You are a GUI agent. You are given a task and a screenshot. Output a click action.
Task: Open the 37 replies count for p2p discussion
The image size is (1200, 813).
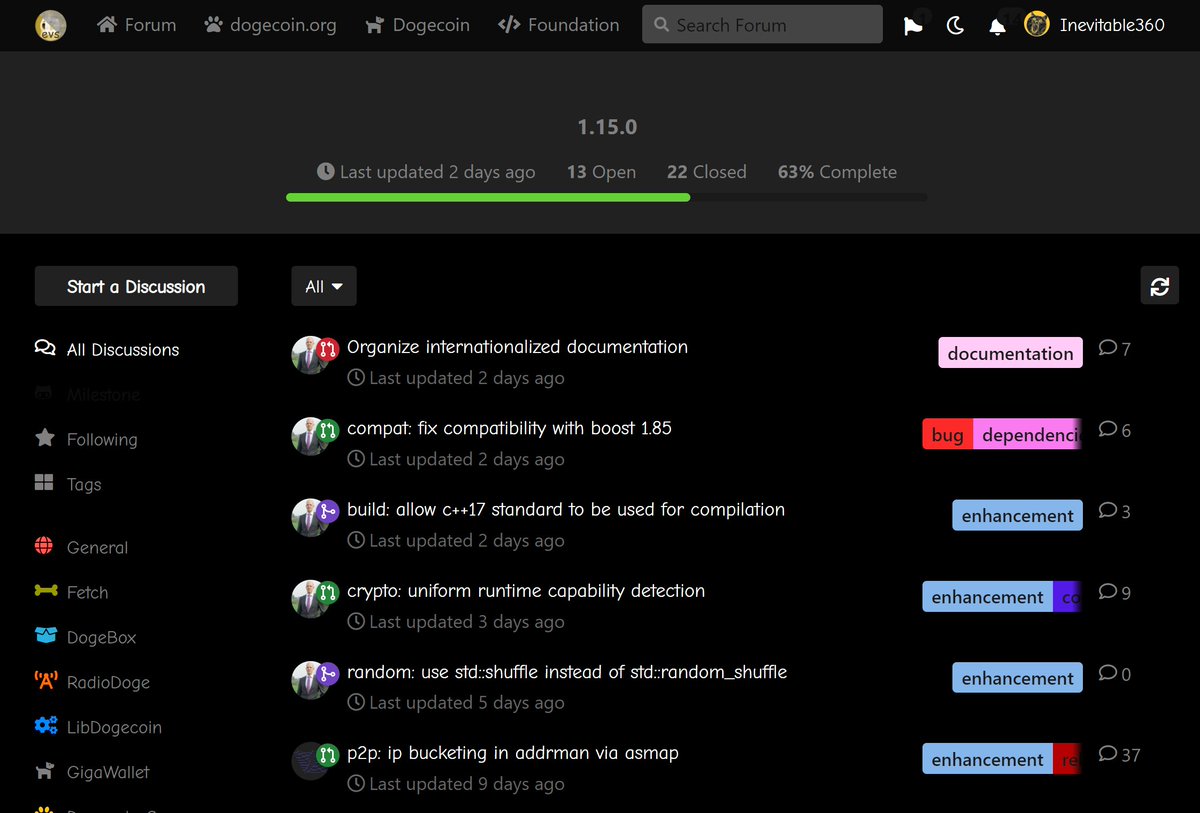[1119, 754]
